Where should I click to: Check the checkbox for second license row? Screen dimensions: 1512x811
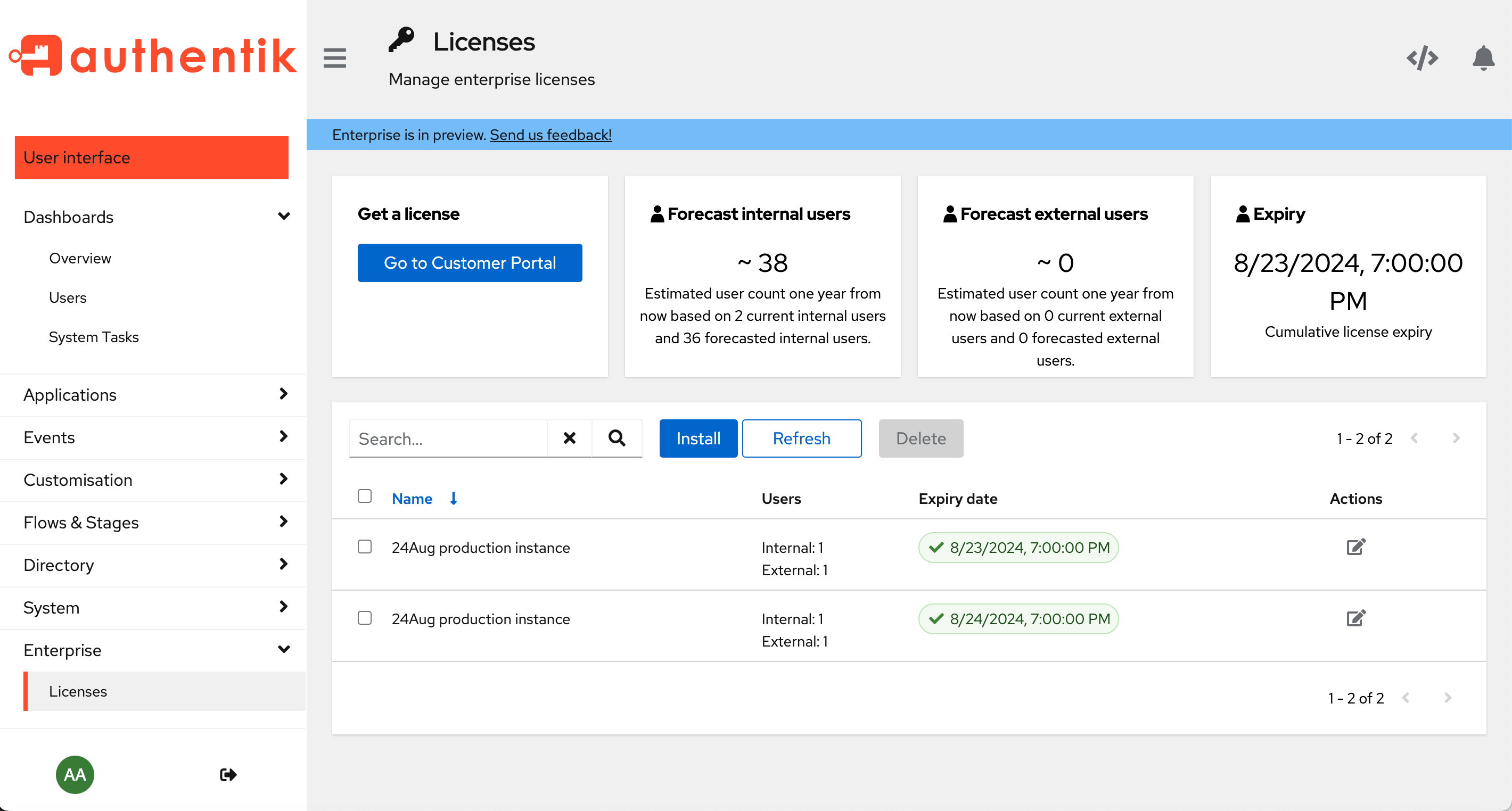[365, 618]
